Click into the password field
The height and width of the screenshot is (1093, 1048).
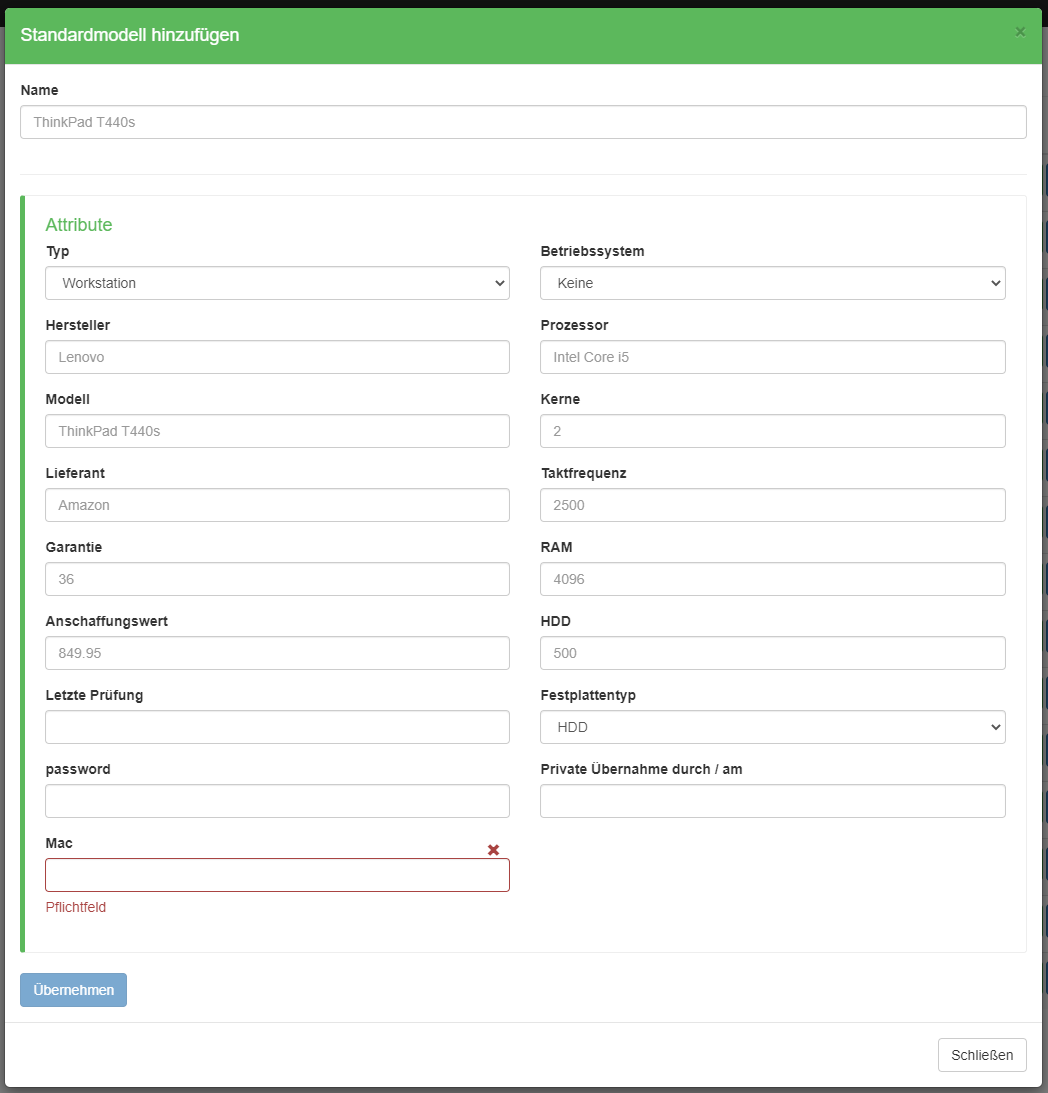277,801
